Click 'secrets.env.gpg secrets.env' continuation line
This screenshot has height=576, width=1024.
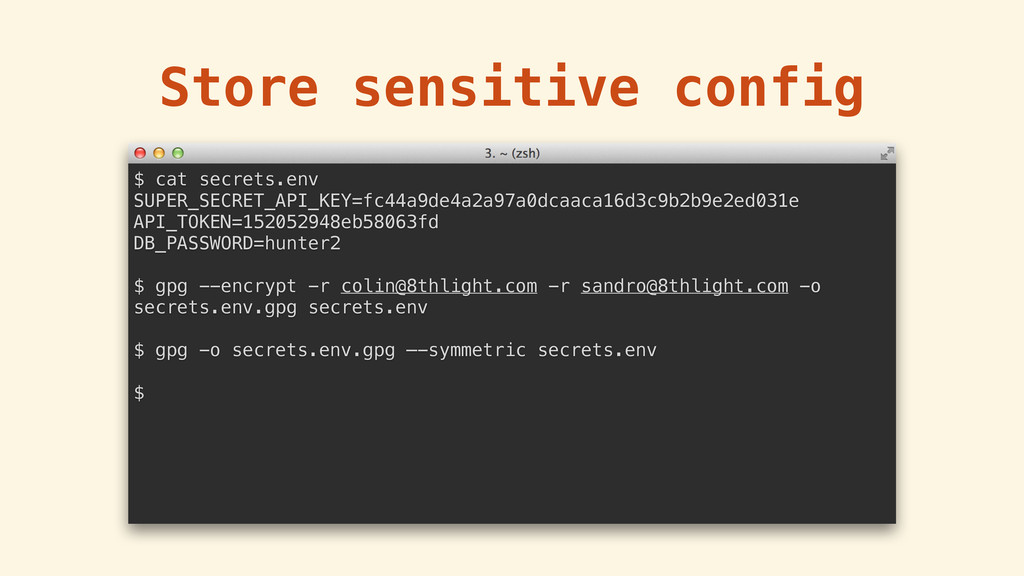(281, 308)
